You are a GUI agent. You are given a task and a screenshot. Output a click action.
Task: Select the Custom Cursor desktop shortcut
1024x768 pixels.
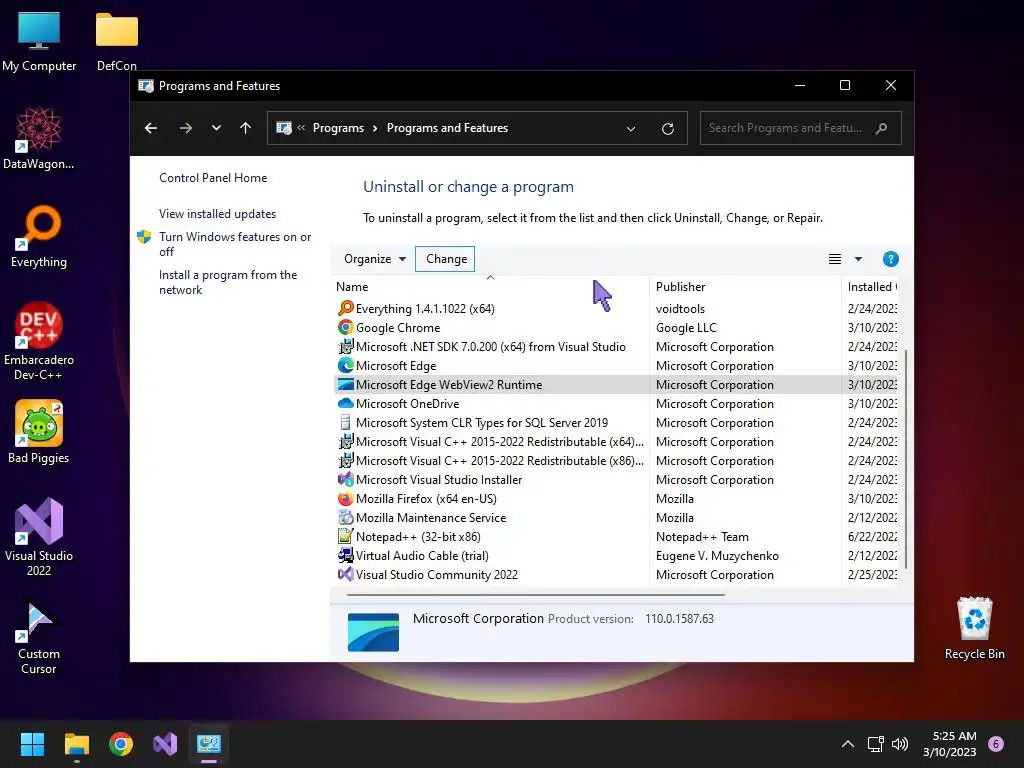coord(39,636)
